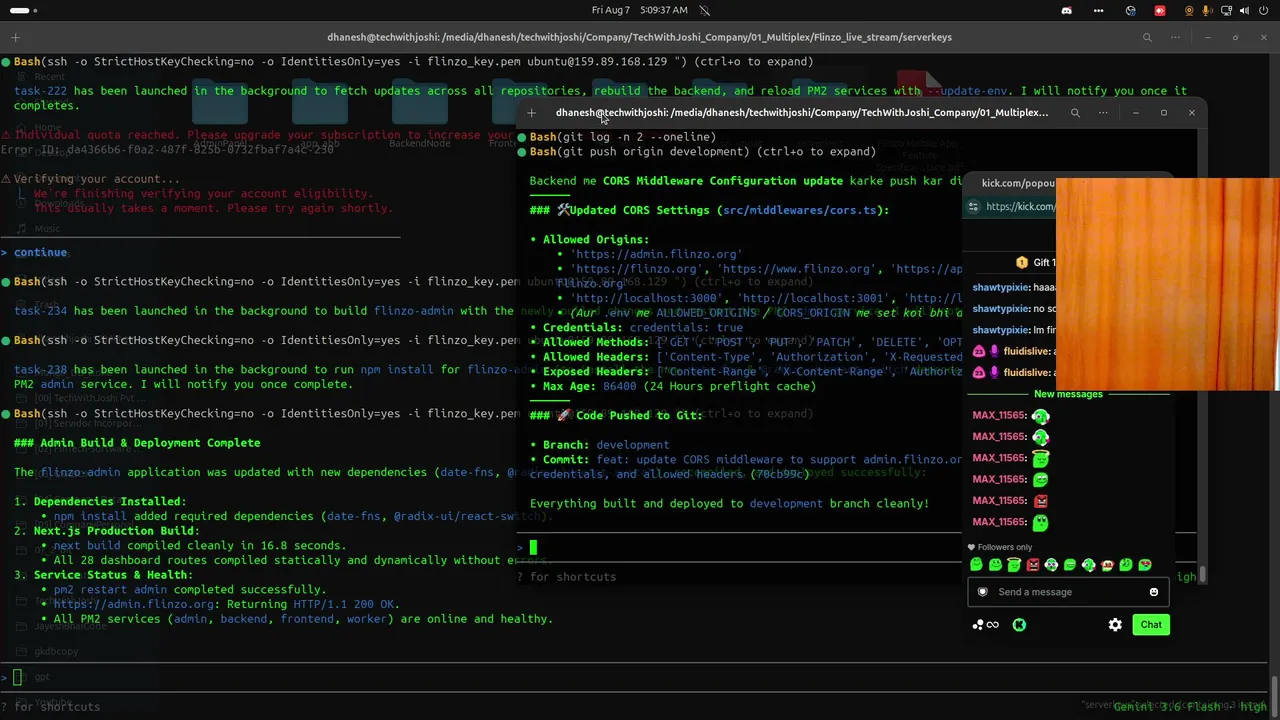
Task: Click 'Admin Build & Deployment Complete' heading
Action: (137, 443)
